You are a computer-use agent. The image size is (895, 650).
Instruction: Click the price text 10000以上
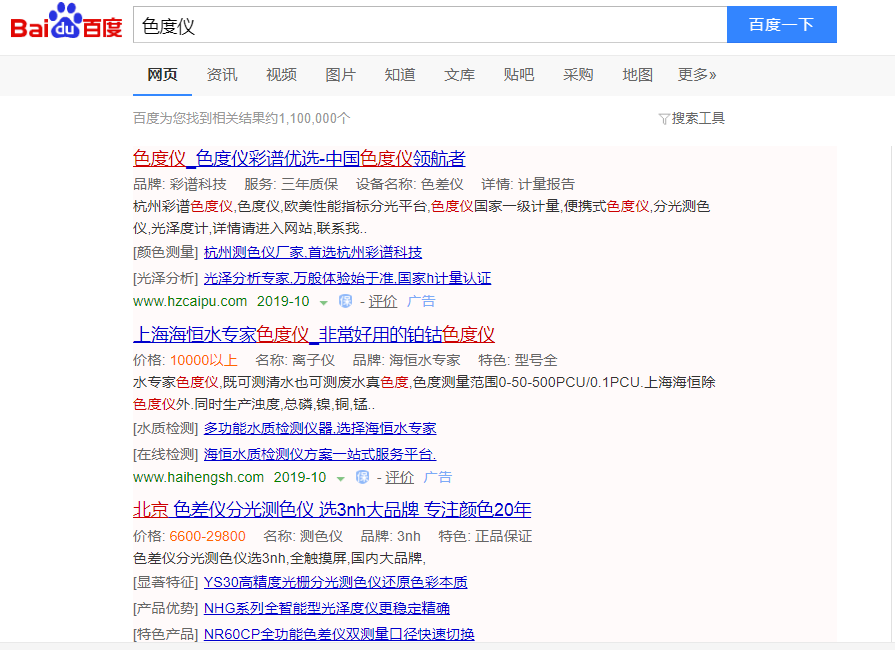click(204, 360)
